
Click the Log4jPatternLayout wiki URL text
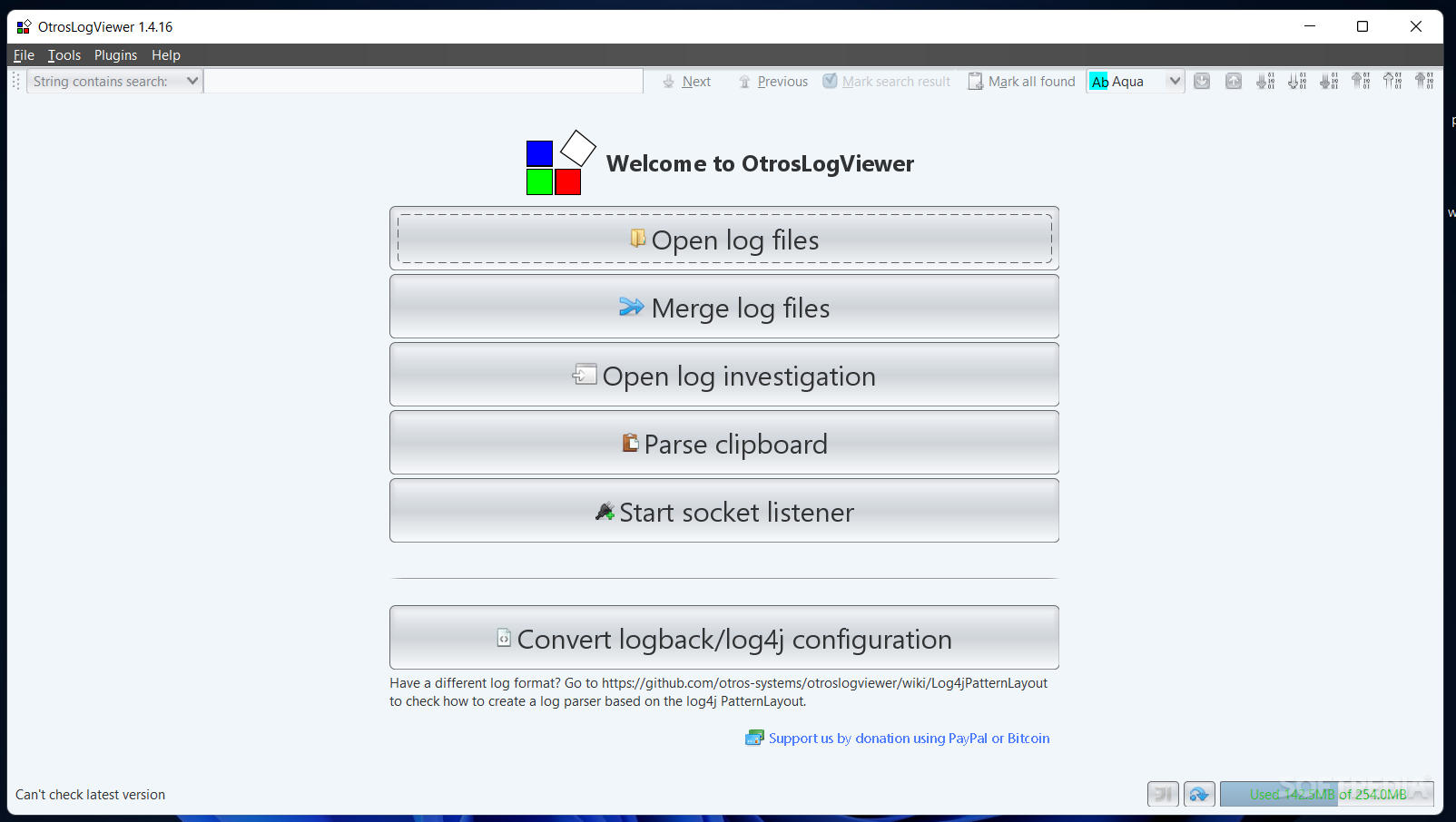[x=824, y=683]
